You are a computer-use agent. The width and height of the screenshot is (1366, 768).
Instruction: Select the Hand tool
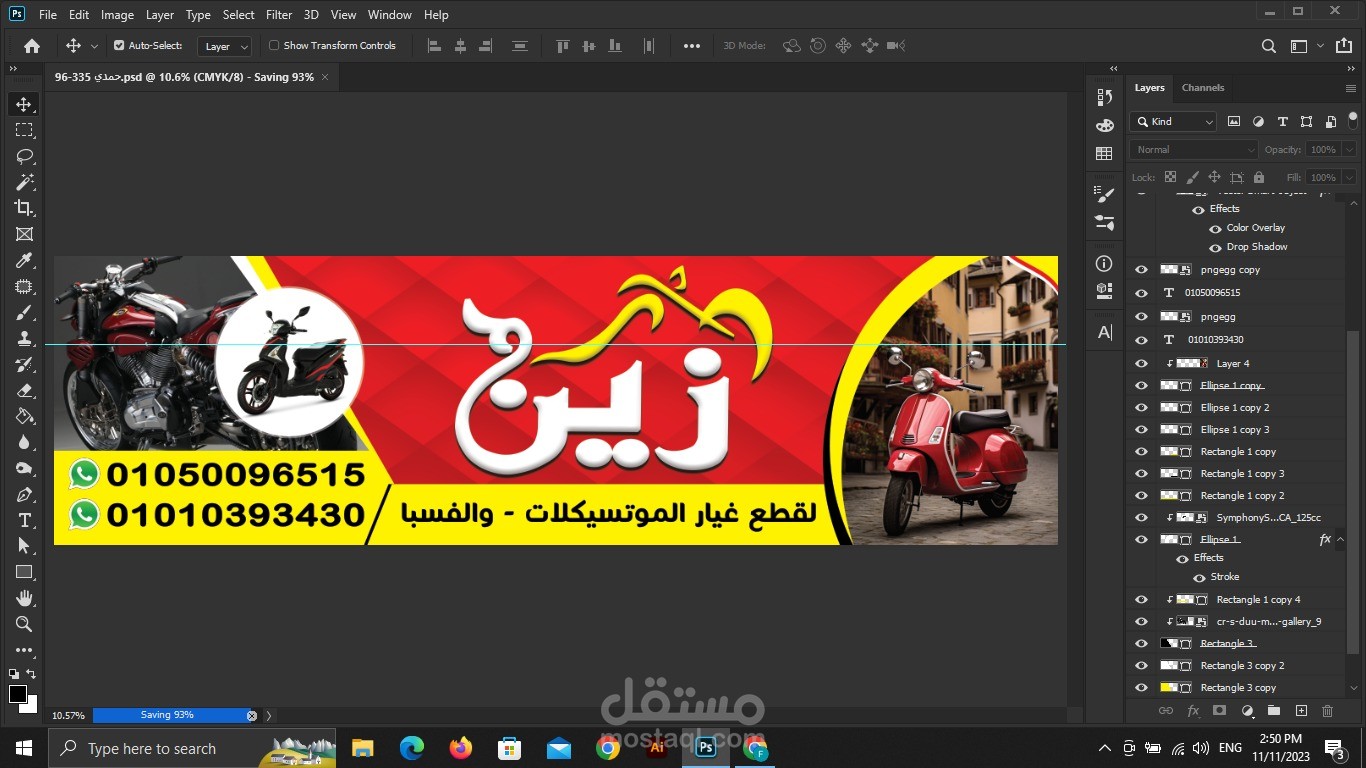pyautogui.click(x=24, y=598)
